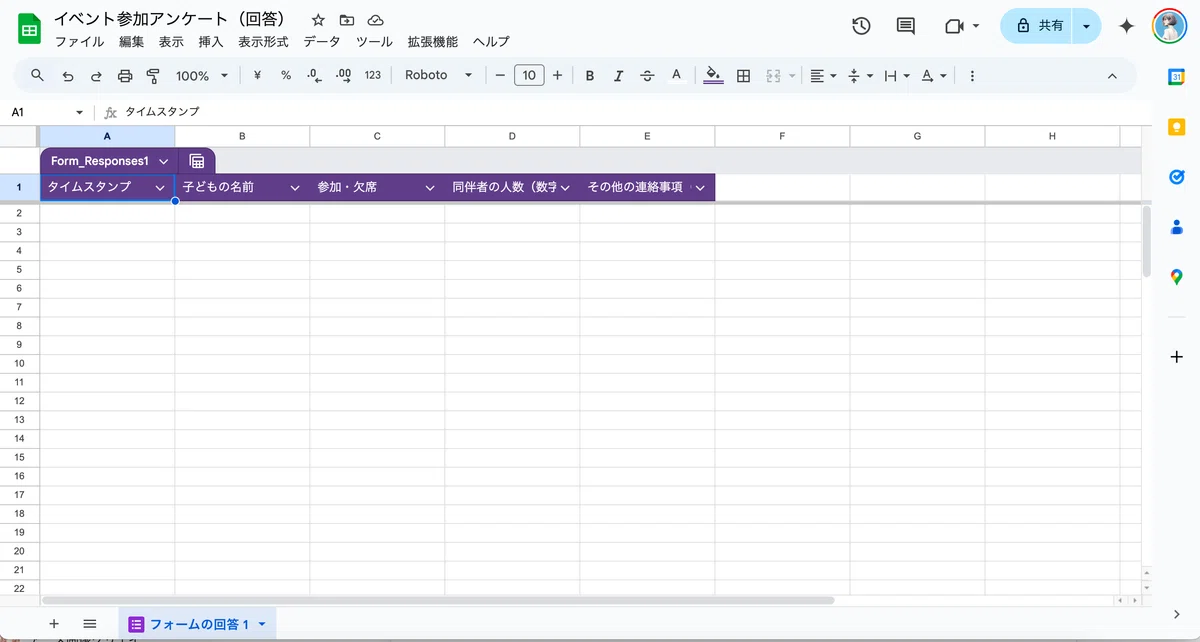
Task: Redo the last action
Action: click(x=96, y=75)
